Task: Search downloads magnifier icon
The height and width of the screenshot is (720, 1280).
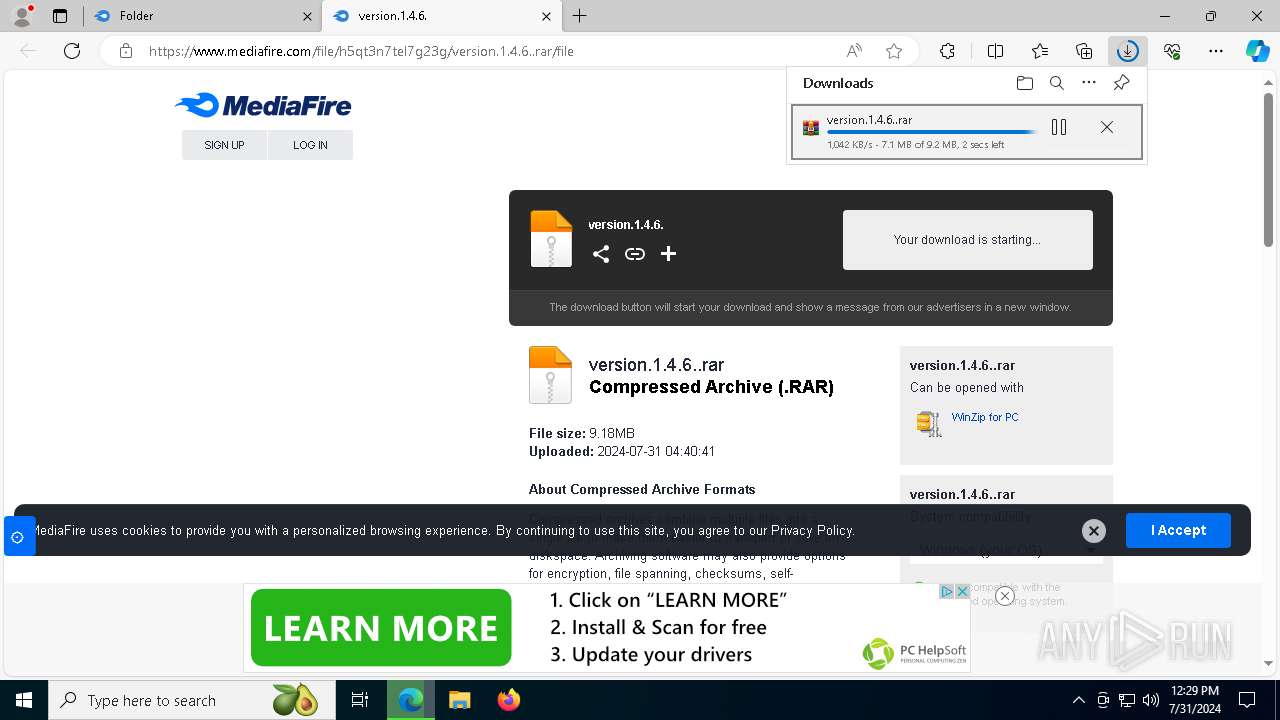Action: point(1057,83)
